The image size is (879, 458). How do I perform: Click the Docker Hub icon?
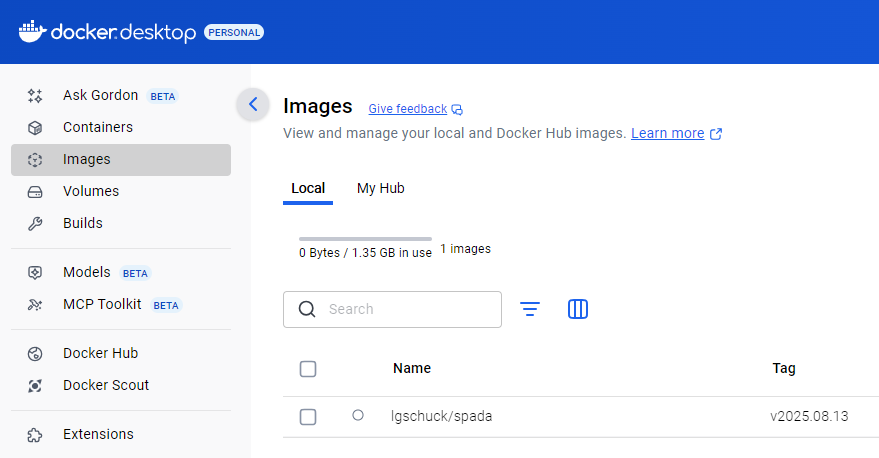35,354
